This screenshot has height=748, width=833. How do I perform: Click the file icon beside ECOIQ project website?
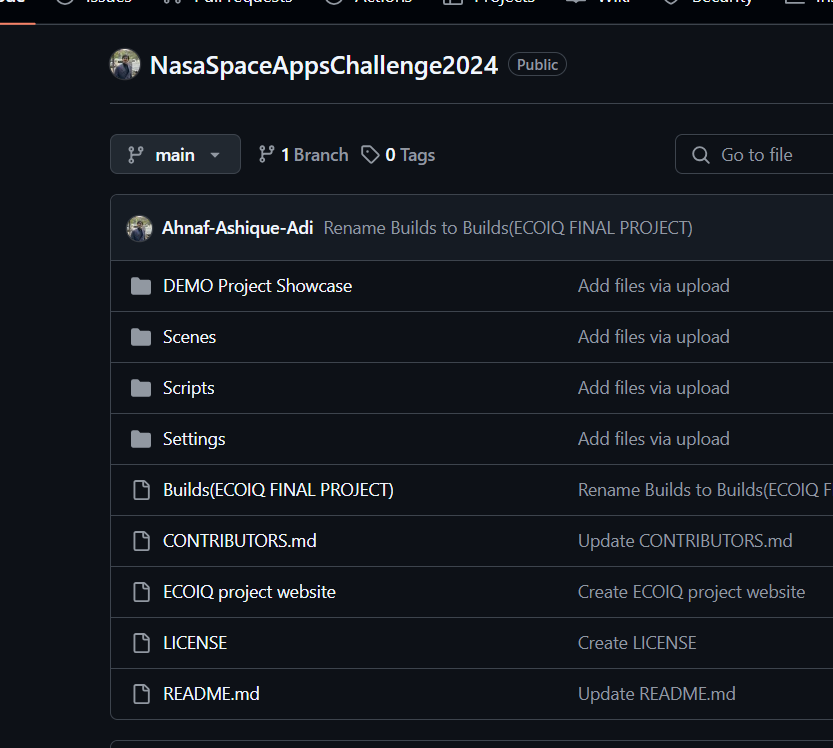[x=141, y=593]
